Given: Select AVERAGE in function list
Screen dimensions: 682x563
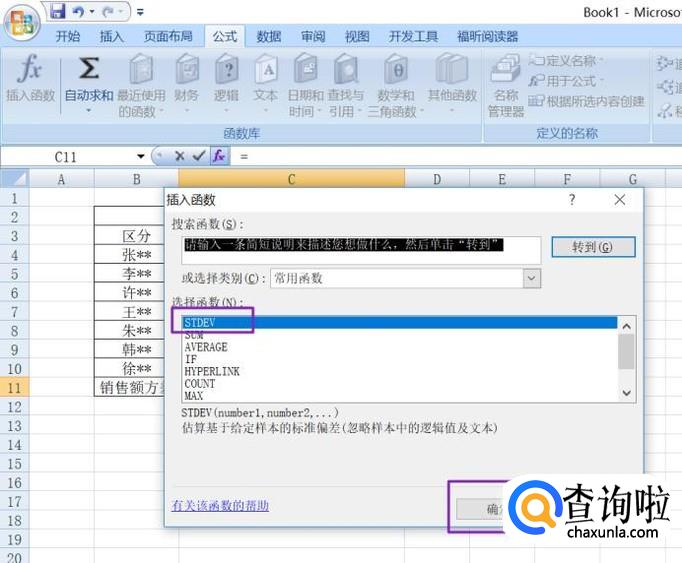Looking at the screenshot, I should click(x=399, y=347).
